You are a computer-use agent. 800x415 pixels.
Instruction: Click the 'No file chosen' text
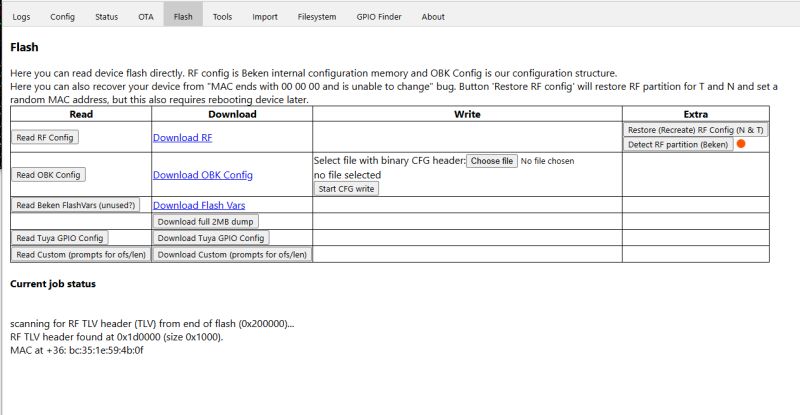point(547,161)
